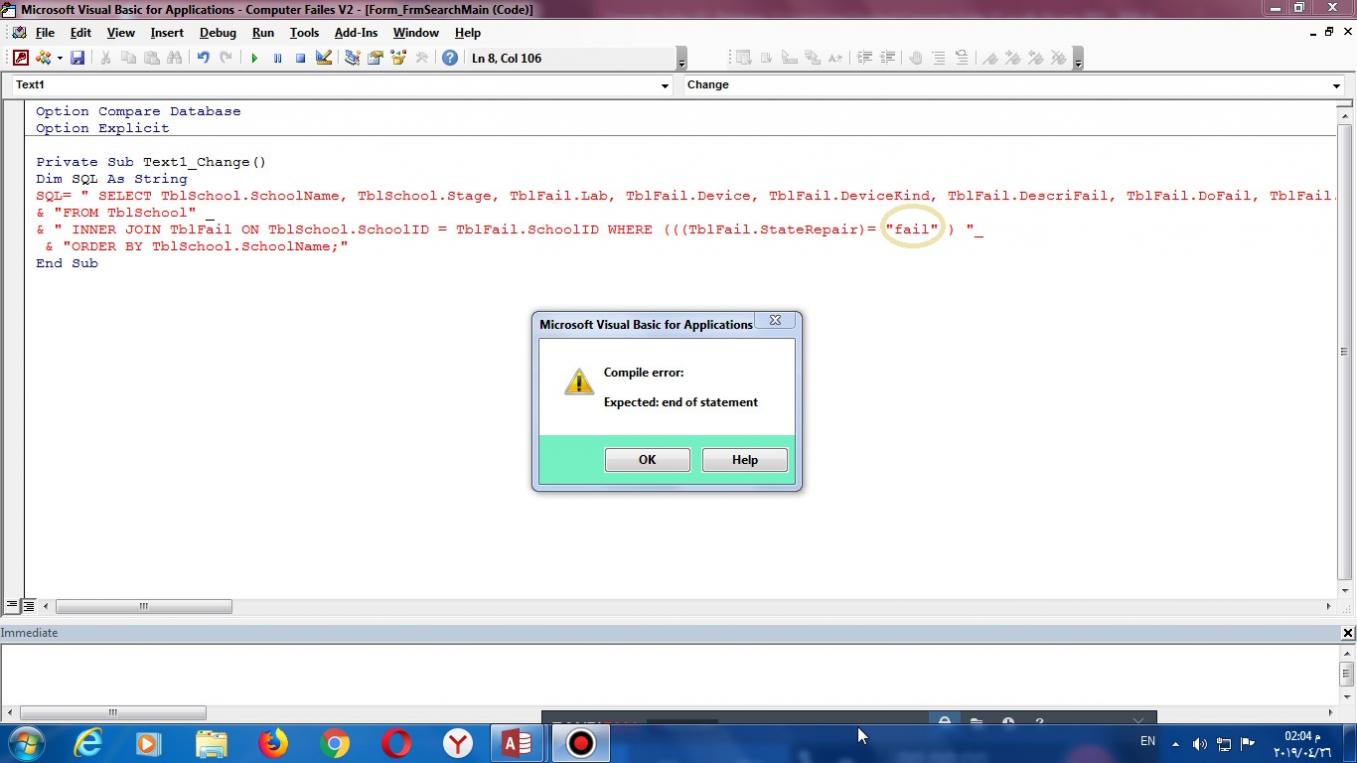The width and height of the screenshot is (1357, 763).
Task: Switch to Full Module View button
Action: click(x=29, y=606)
